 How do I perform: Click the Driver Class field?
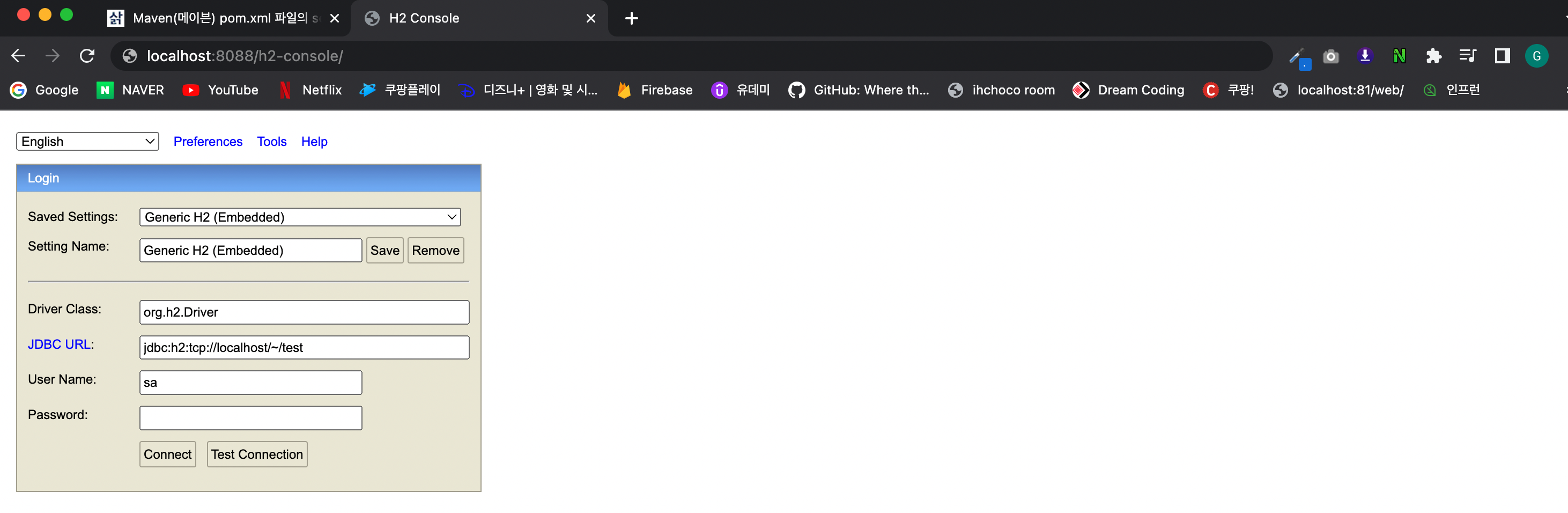coord(305,312)
